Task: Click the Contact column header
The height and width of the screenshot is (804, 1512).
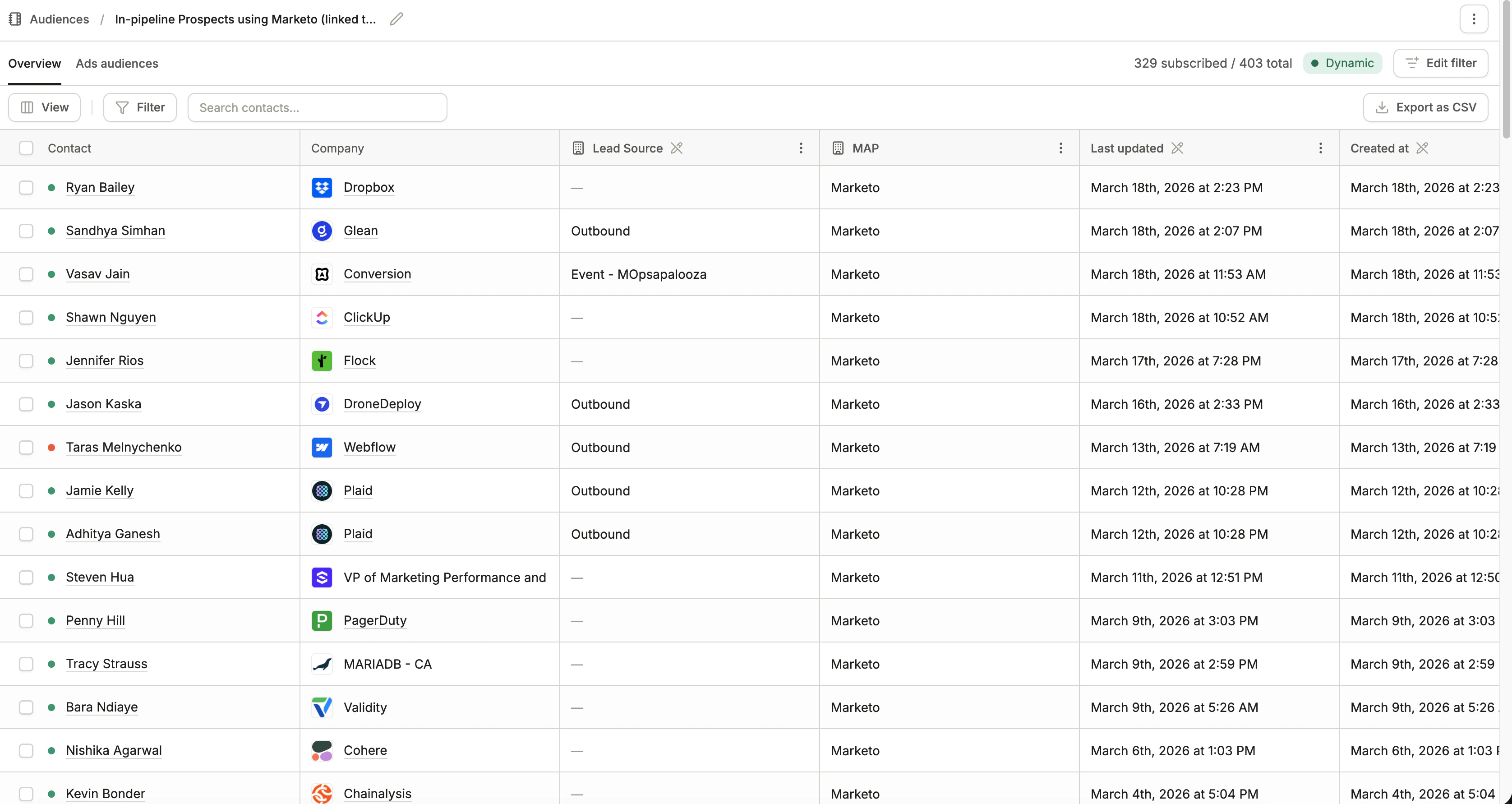Action: pyautogui.click(x=69, y=148)
